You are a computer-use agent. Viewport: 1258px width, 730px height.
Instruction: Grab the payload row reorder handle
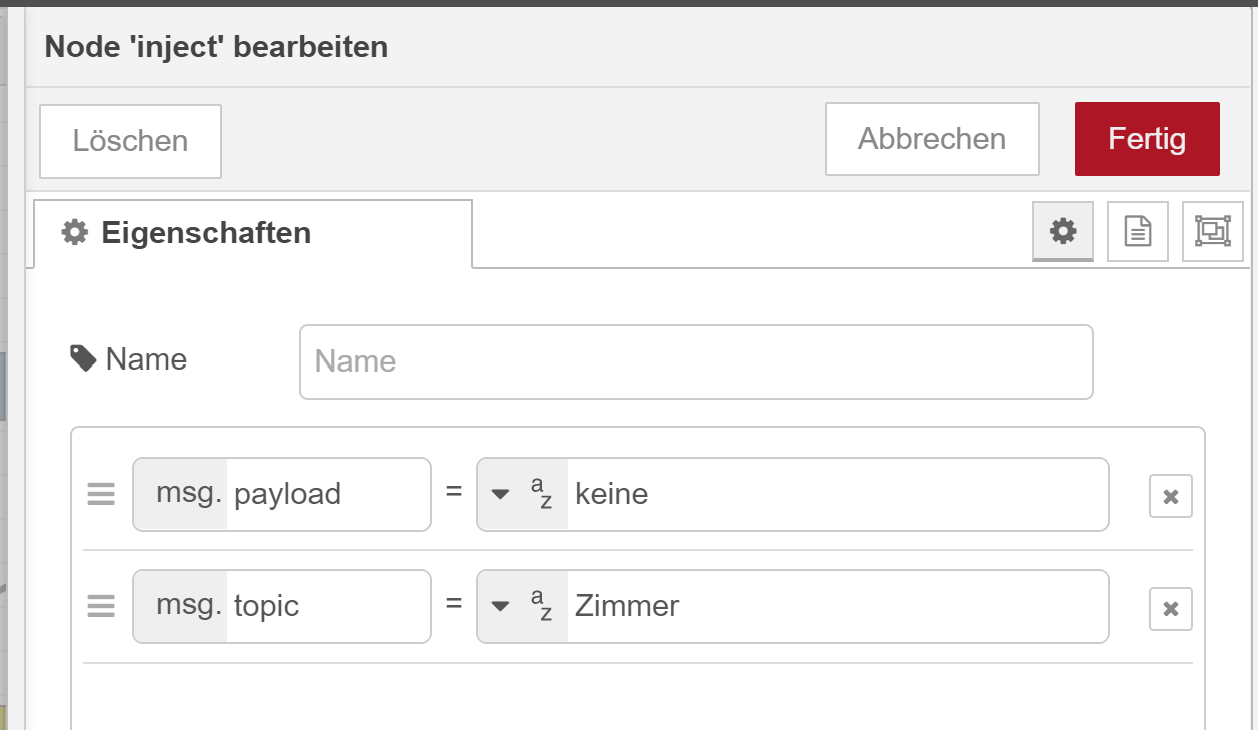coord(101,494)
